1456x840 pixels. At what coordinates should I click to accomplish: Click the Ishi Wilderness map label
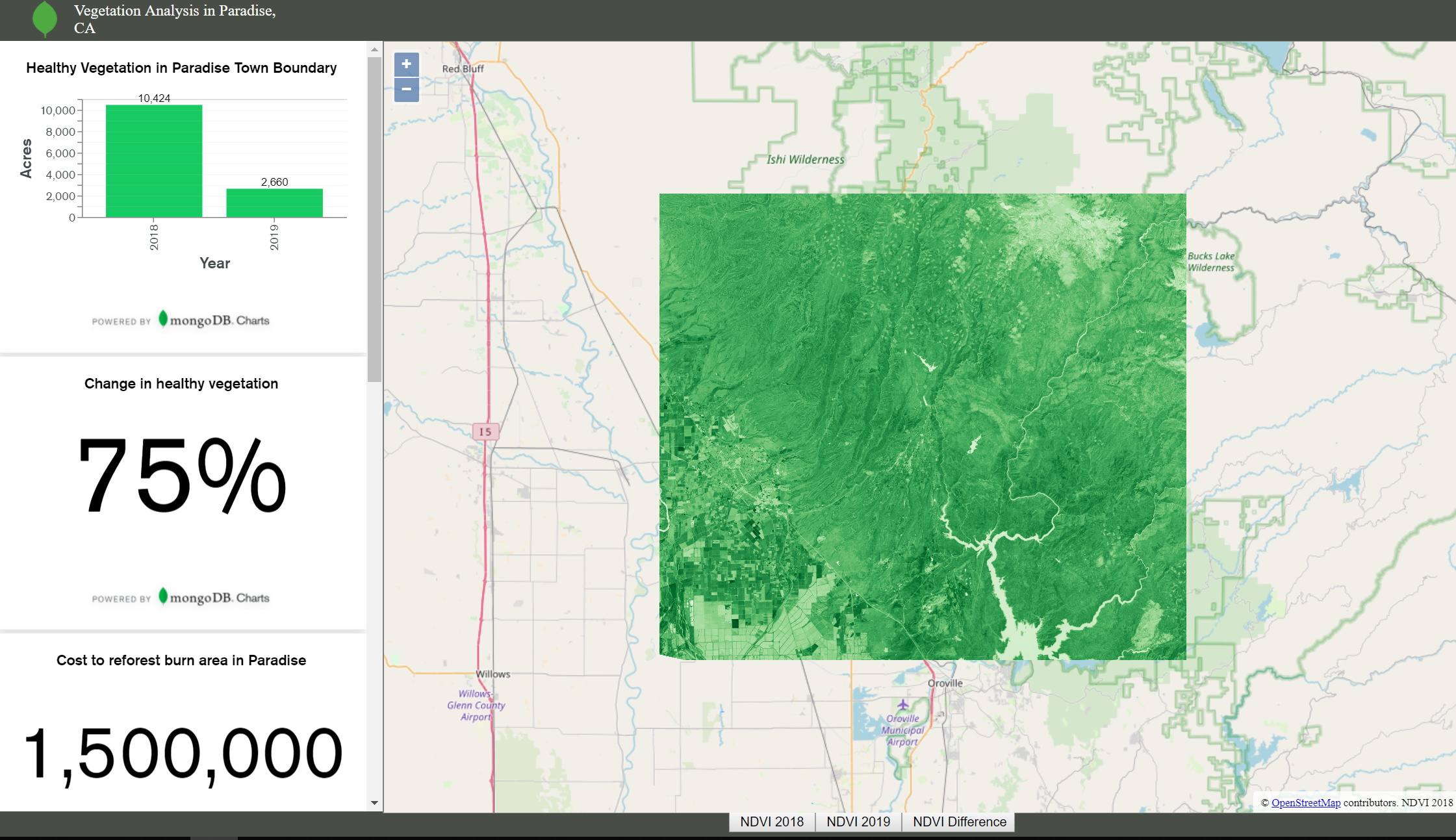pyautogui.click(x=805, y=160)
